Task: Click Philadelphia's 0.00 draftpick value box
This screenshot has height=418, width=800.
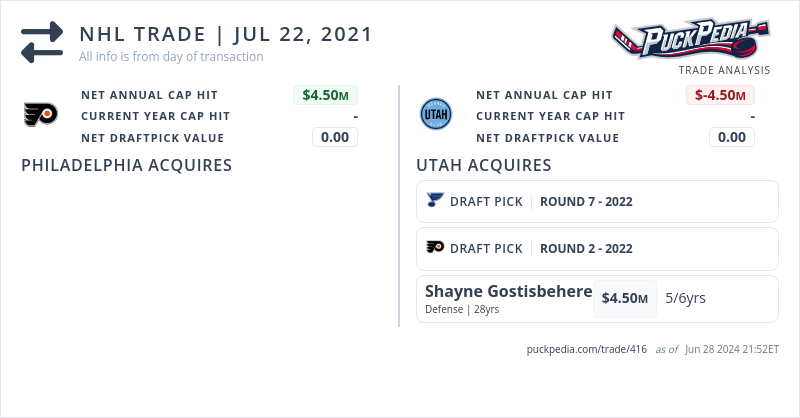Action: [x=334, y=137]
